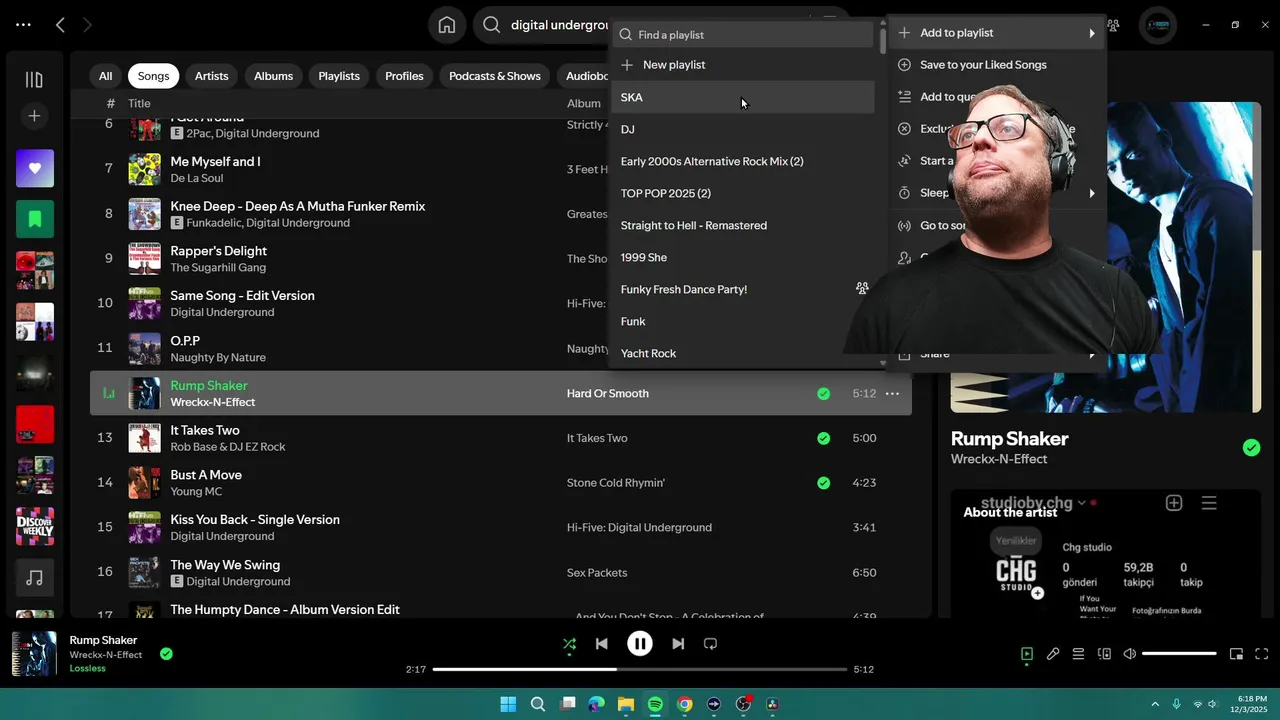Screen dimensions: 1280x720
Task: Open the three-dot app menu at top left
Action: [x=23, y=25]
